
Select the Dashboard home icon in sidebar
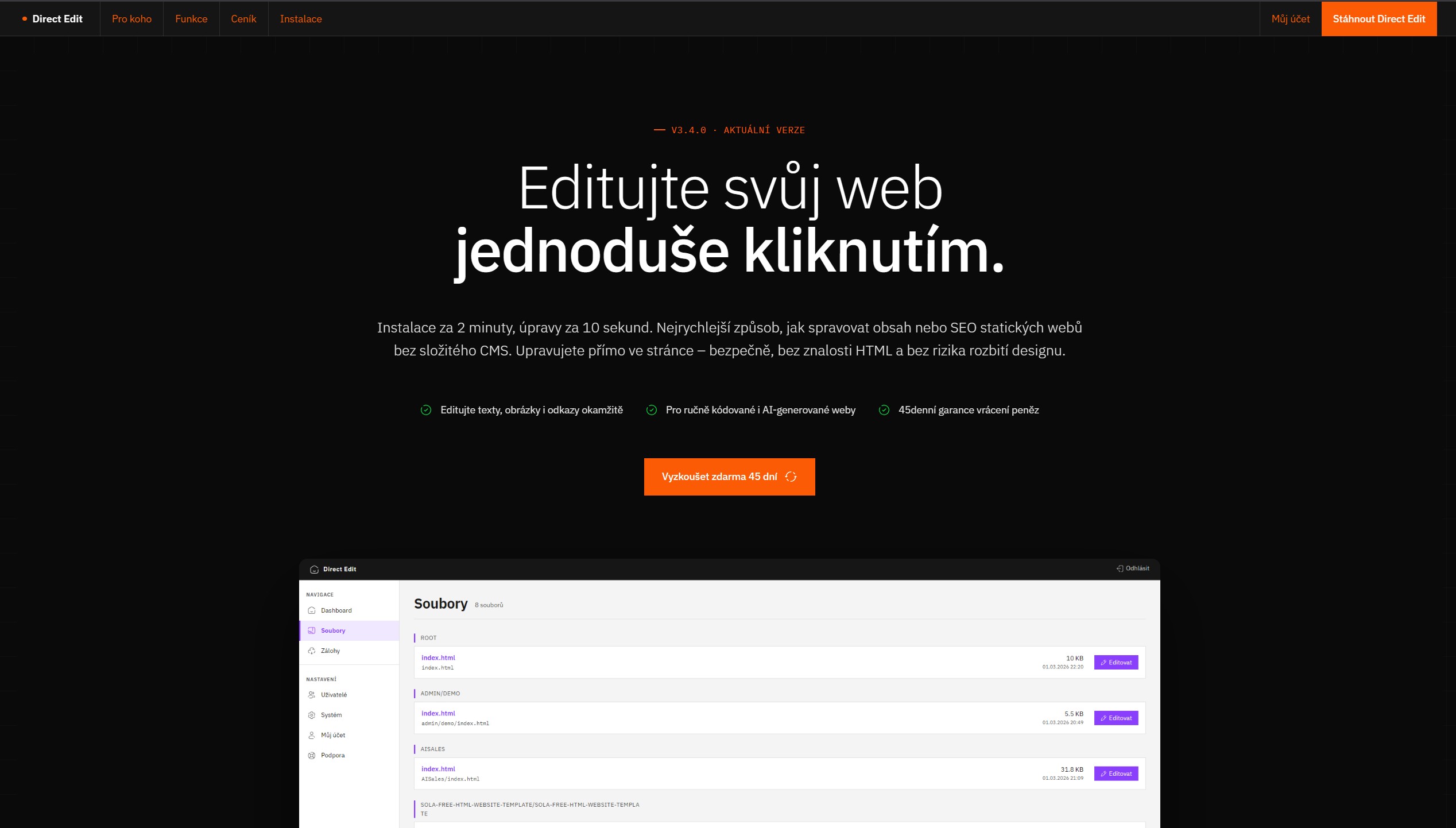(311, 610)
